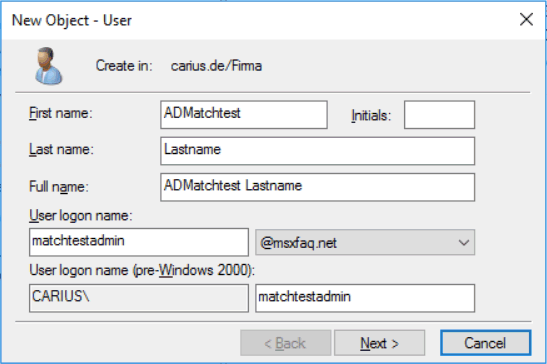Image resolution: width=547 pixels, height=364 pixels.
Task: Click the pre-Windows 2000 logon name matchtestadmin field
Action: 365,298
